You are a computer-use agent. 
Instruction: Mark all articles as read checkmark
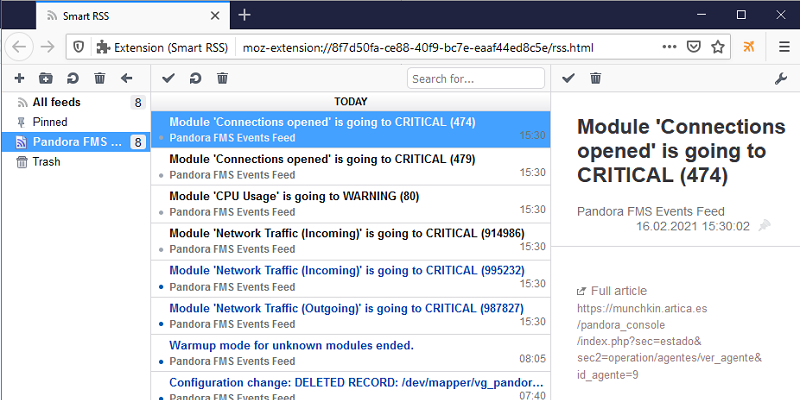pos(168,78)
